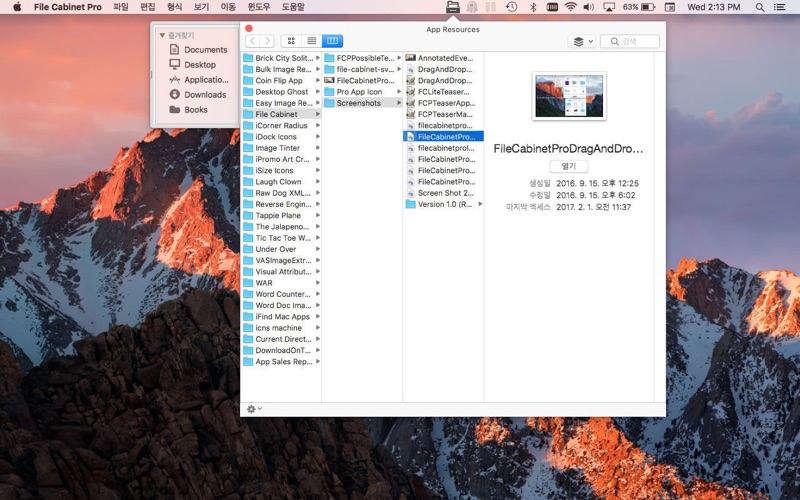Open Desktop in sidebar
Viewport: 800px width, 500px height.
click(193, 65)
